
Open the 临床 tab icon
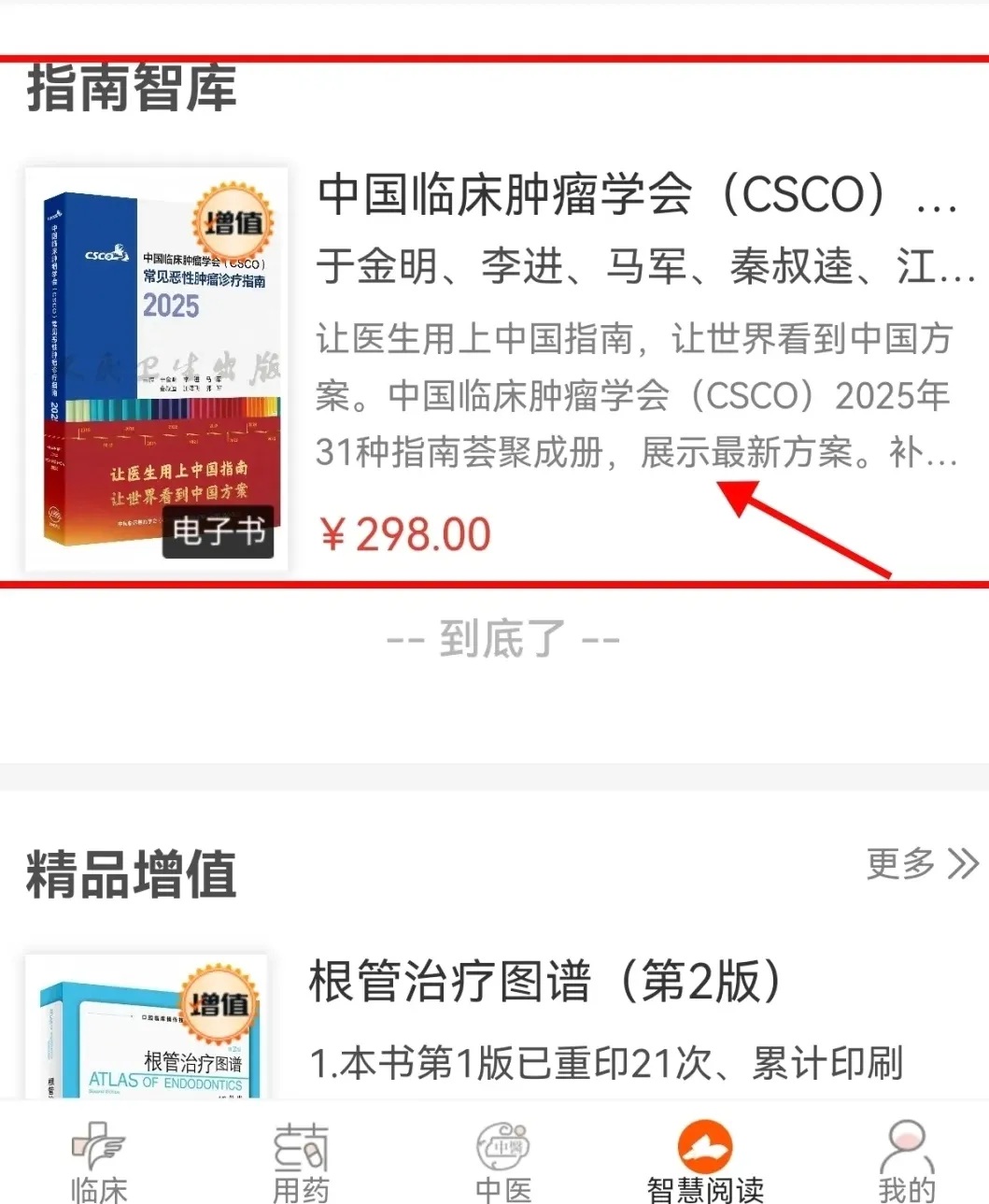(98, 1146)
